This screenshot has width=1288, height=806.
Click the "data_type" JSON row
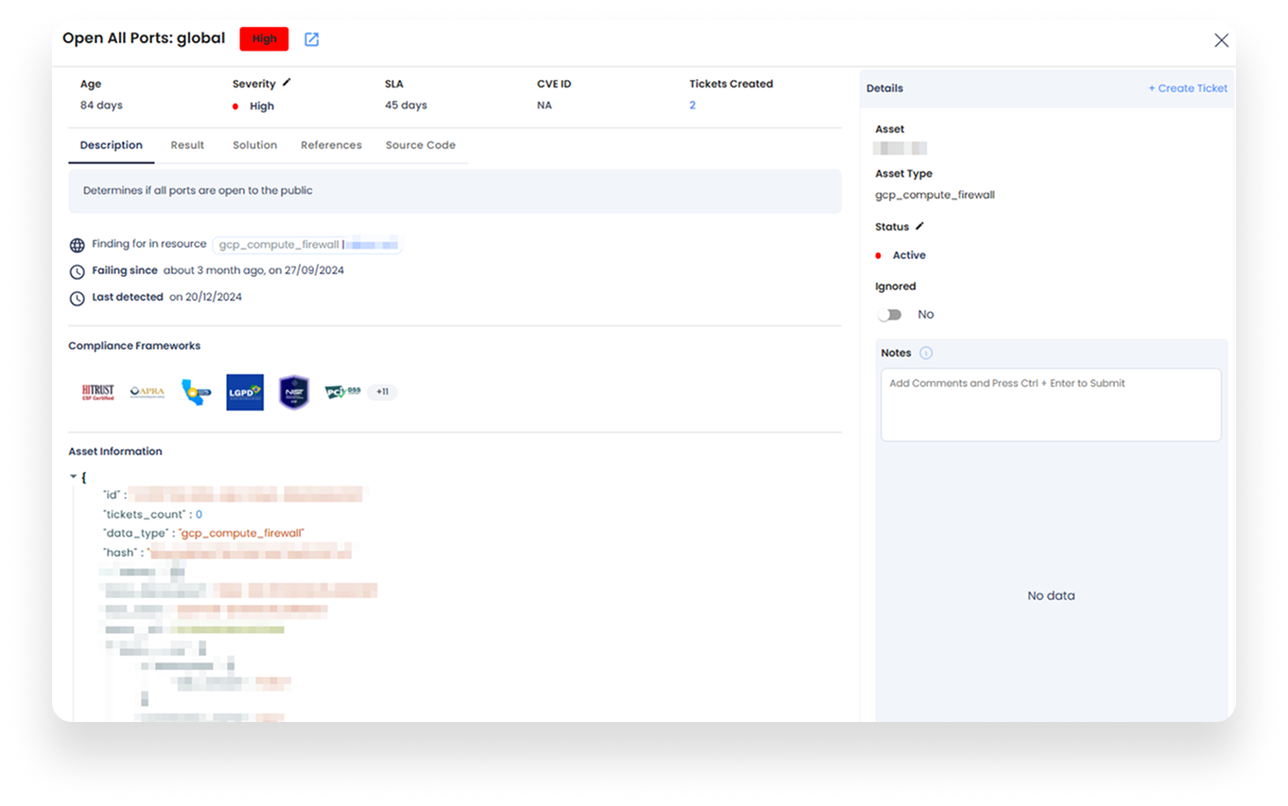coord(204,533)
